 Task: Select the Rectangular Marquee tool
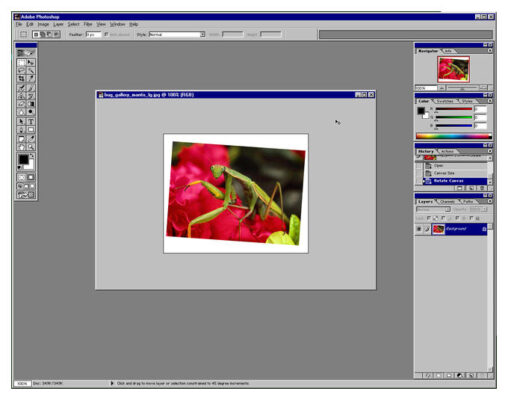coord(21,62)
